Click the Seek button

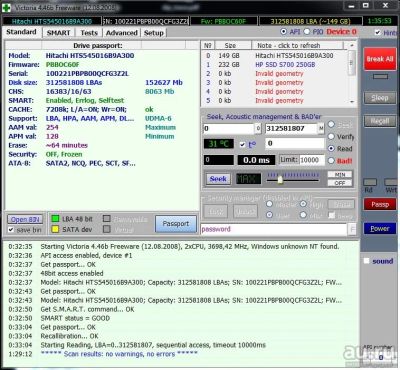pyautogui.click(x=218, y=179)
